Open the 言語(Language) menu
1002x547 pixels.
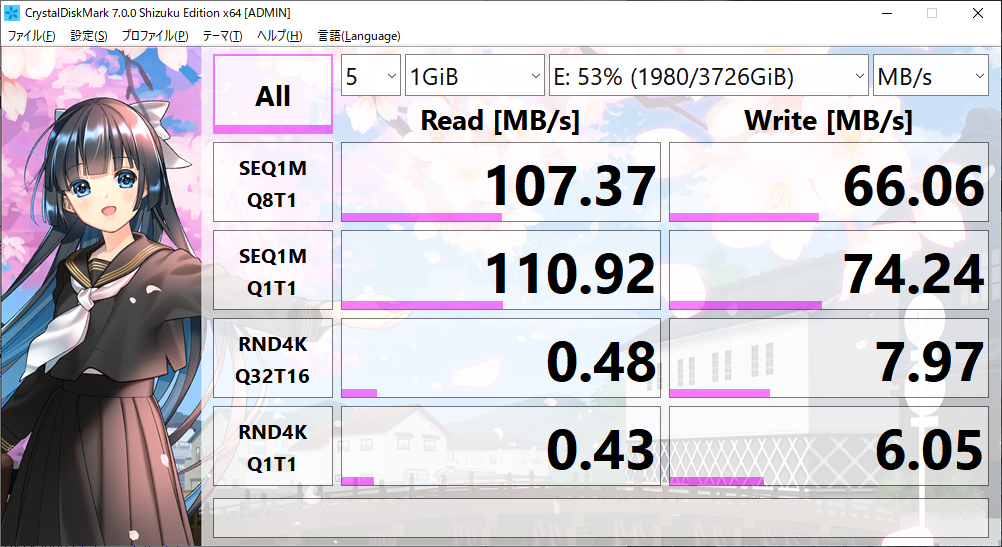tap(358, 36)
